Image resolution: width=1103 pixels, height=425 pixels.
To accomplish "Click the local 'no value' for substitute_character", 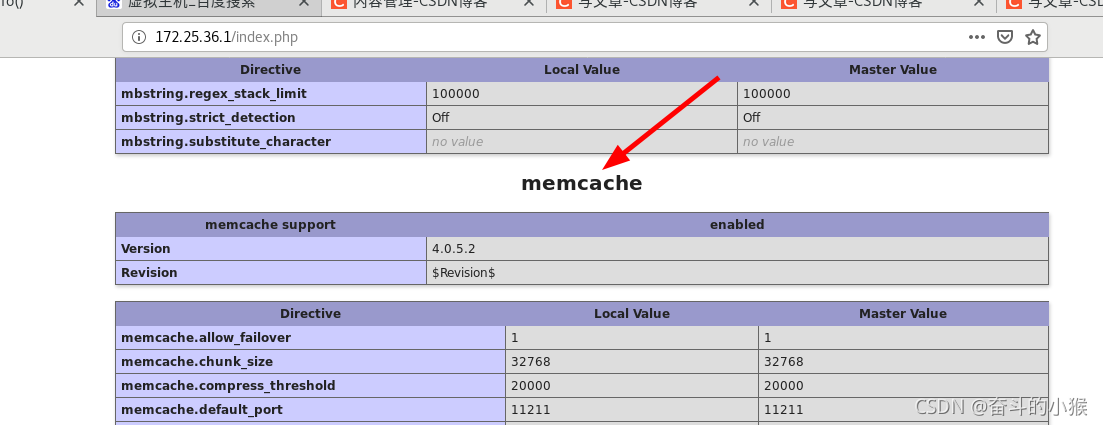I will (458, 141).
